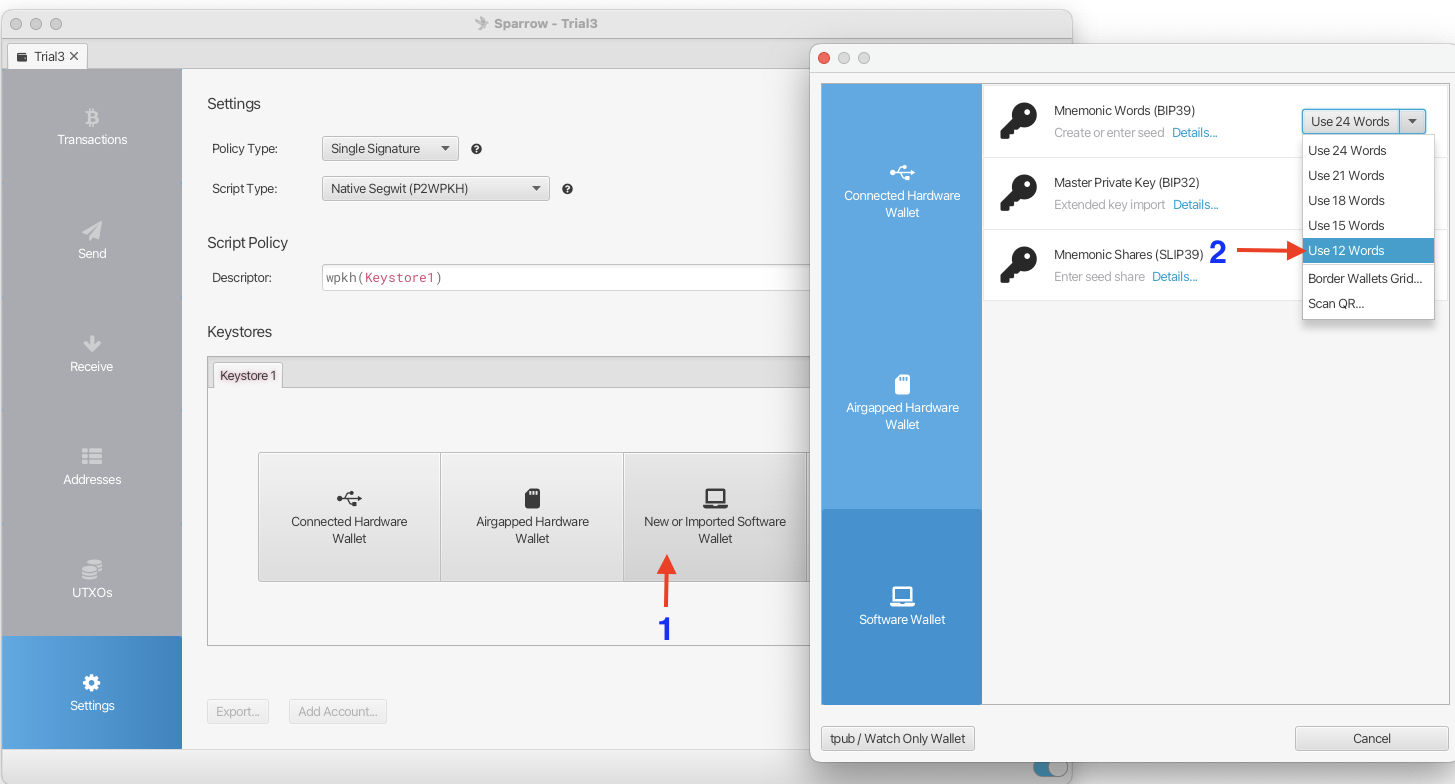Open the Policy Type dropdown
This screenshot has height=784, width=1455.
[x=390, y=149]
